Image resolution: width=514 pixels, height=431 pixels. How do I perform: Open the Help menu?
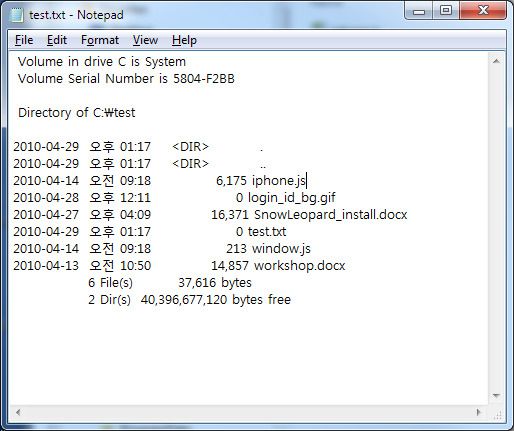pos(184,40)
